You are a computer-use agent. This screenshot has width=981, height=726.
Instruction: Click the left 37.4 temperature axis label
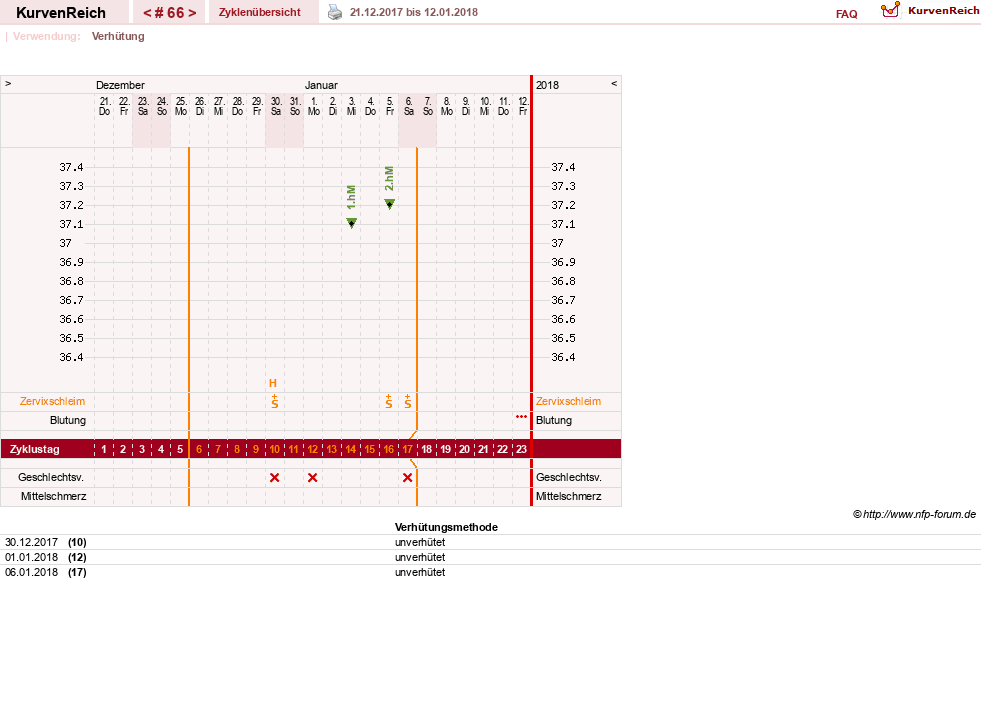pos(71,167)
